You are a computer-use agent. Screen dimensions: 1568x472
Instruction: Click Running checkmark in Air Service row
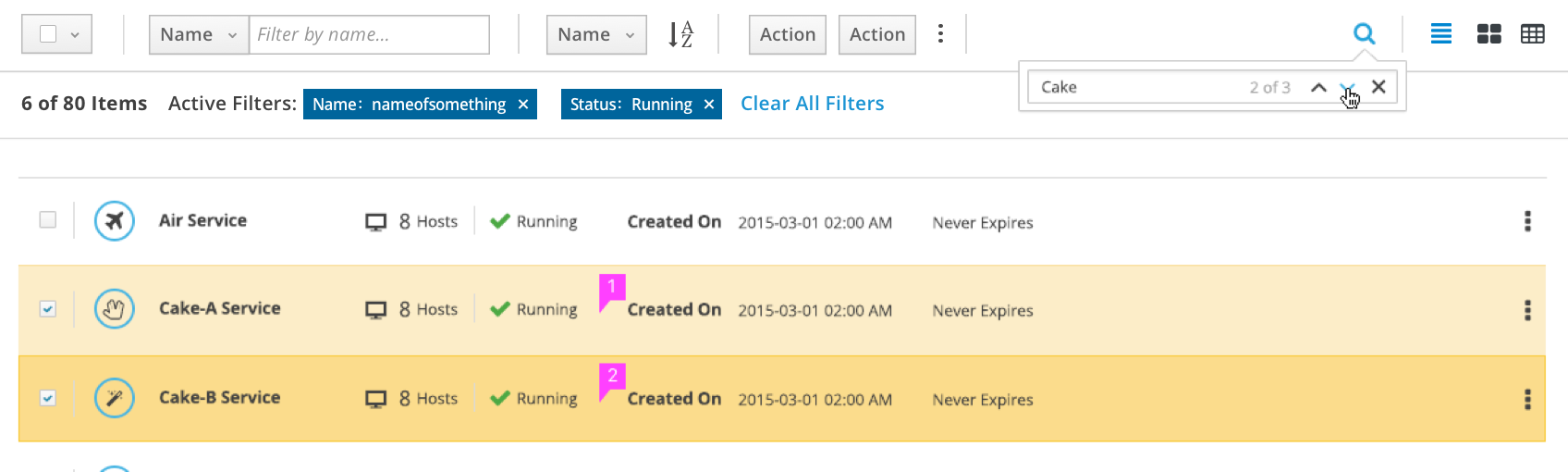(500, 221)
